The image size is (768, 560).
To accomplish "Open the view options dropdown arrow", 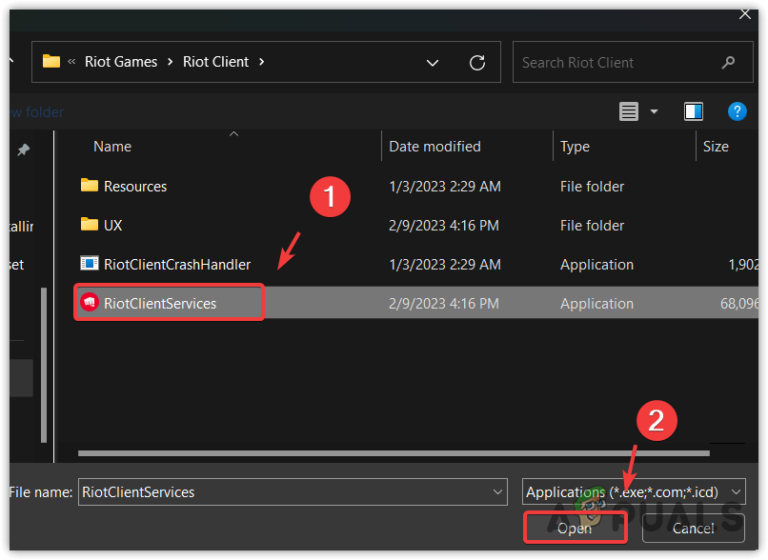I will [x=654, y=112].
